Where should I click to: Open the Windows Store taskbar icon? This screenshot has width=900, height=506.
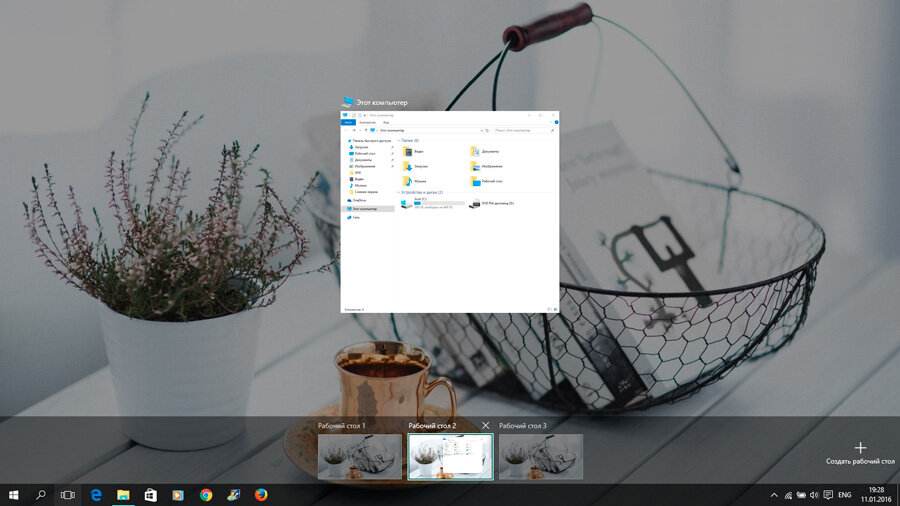[150, 495]
